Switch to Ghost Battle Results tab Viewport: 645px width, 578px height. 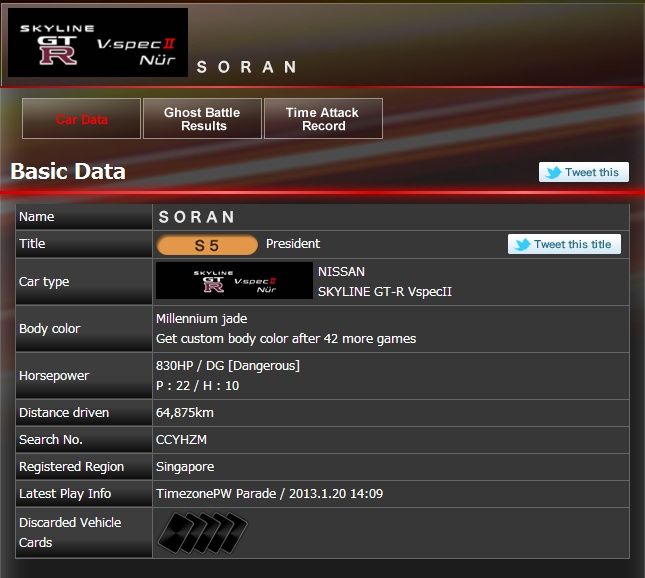point(202,118)
